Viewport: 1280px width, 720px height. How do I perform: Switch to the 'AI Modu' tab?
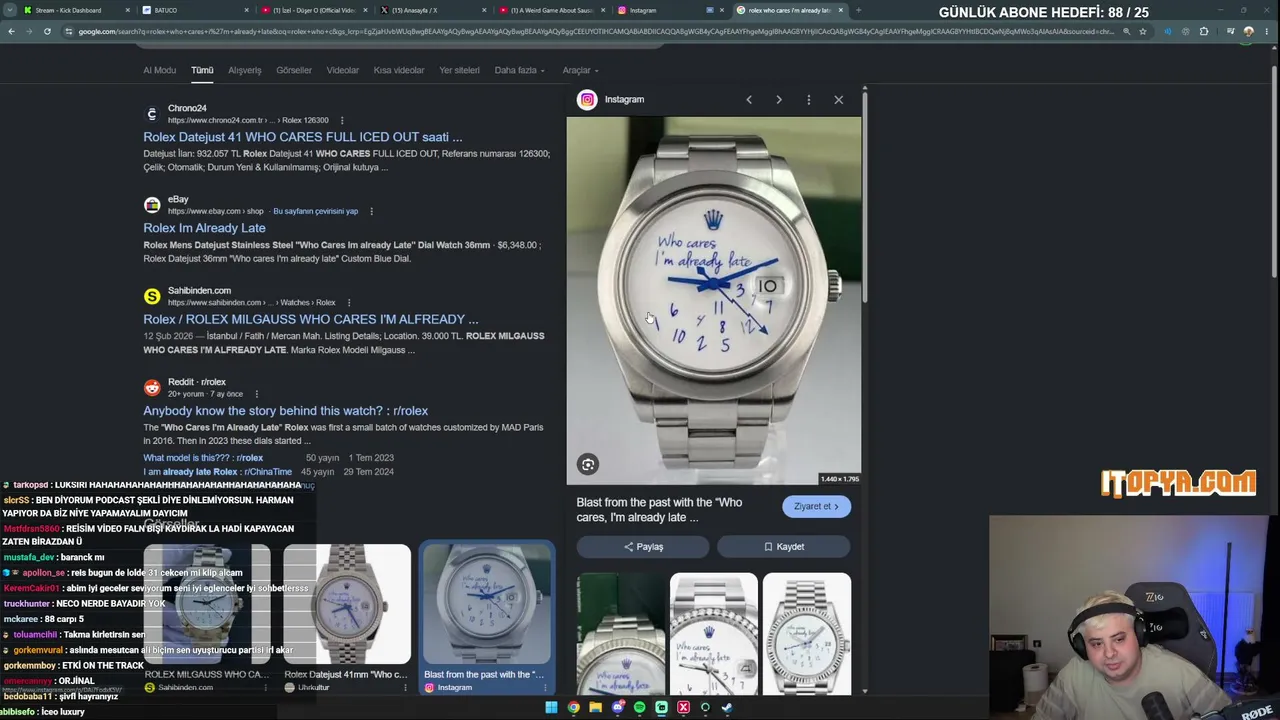(159, 70)
